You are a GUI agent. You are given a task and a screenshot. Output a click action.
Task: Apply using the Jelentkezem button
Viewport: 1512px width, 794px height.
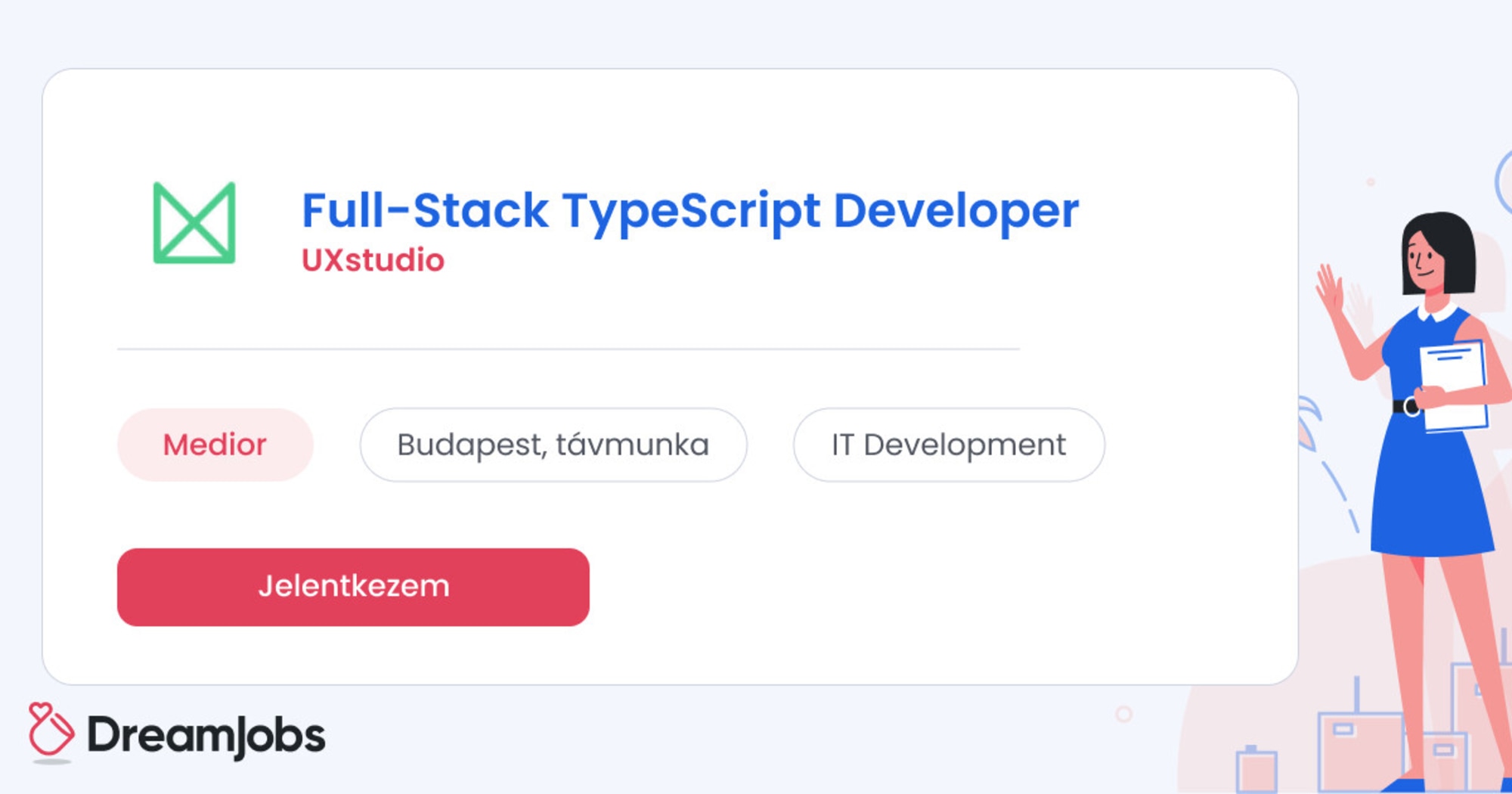point(353,587)
